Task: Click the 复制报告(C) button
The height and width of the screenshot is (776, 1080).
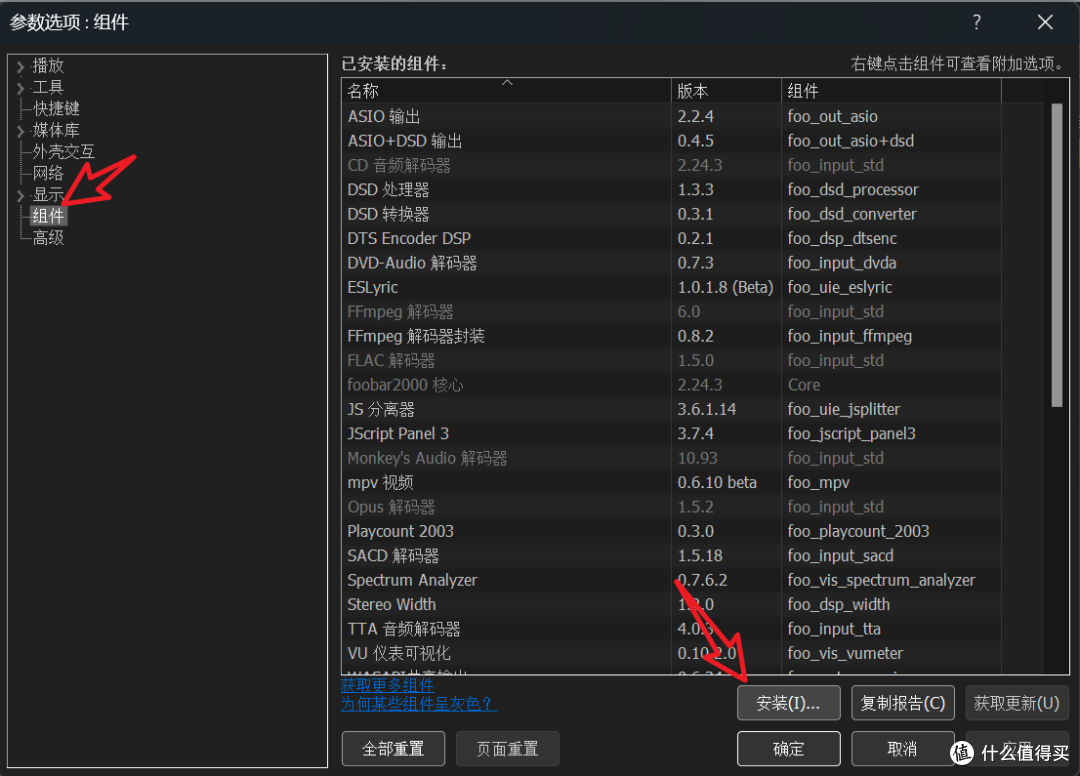Action: pyautogui.click(x=903, y=703)
